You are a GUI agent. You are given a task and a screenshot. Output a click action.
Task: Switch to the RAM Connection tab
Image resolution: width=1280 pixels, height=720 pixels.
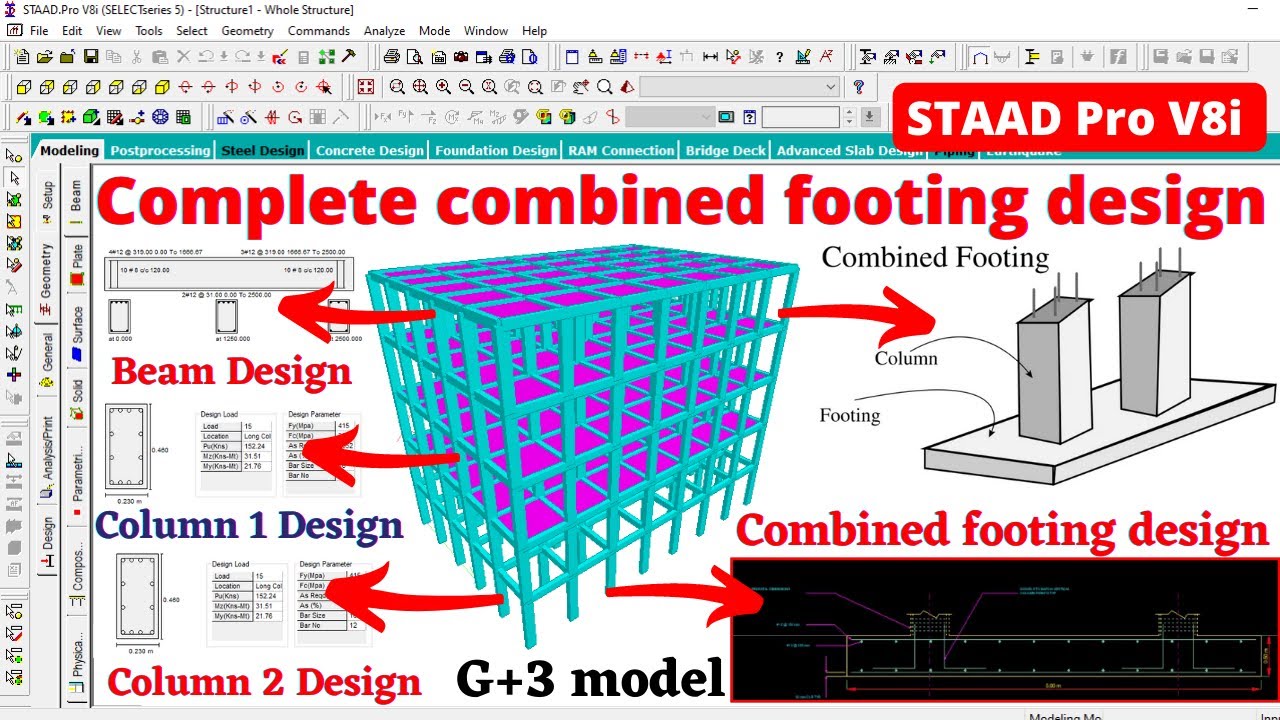pyautogui.click(x=621, y=151)
